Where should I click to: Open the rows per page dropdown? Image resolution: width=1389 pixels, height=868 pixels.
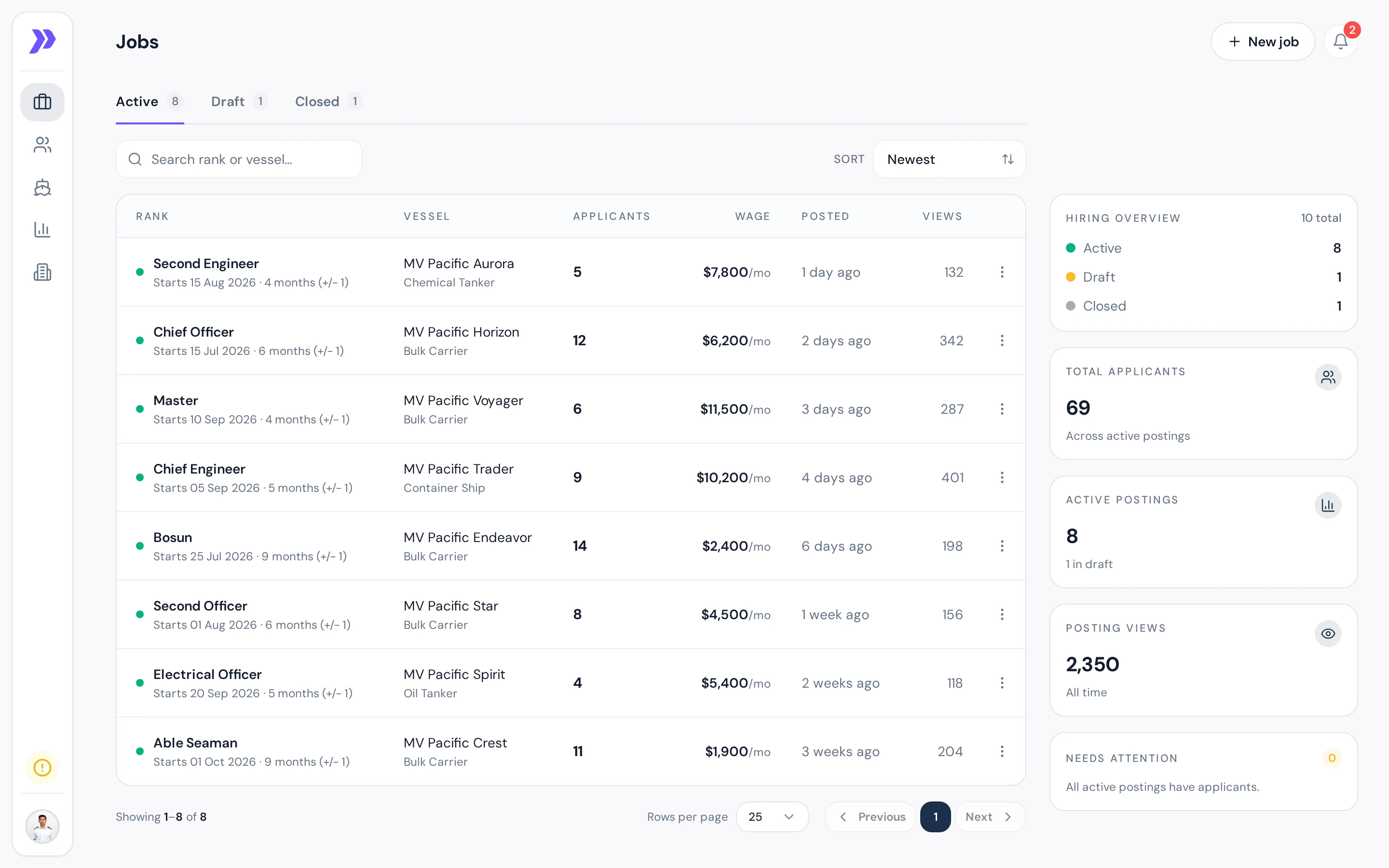(x=772, y=816)
